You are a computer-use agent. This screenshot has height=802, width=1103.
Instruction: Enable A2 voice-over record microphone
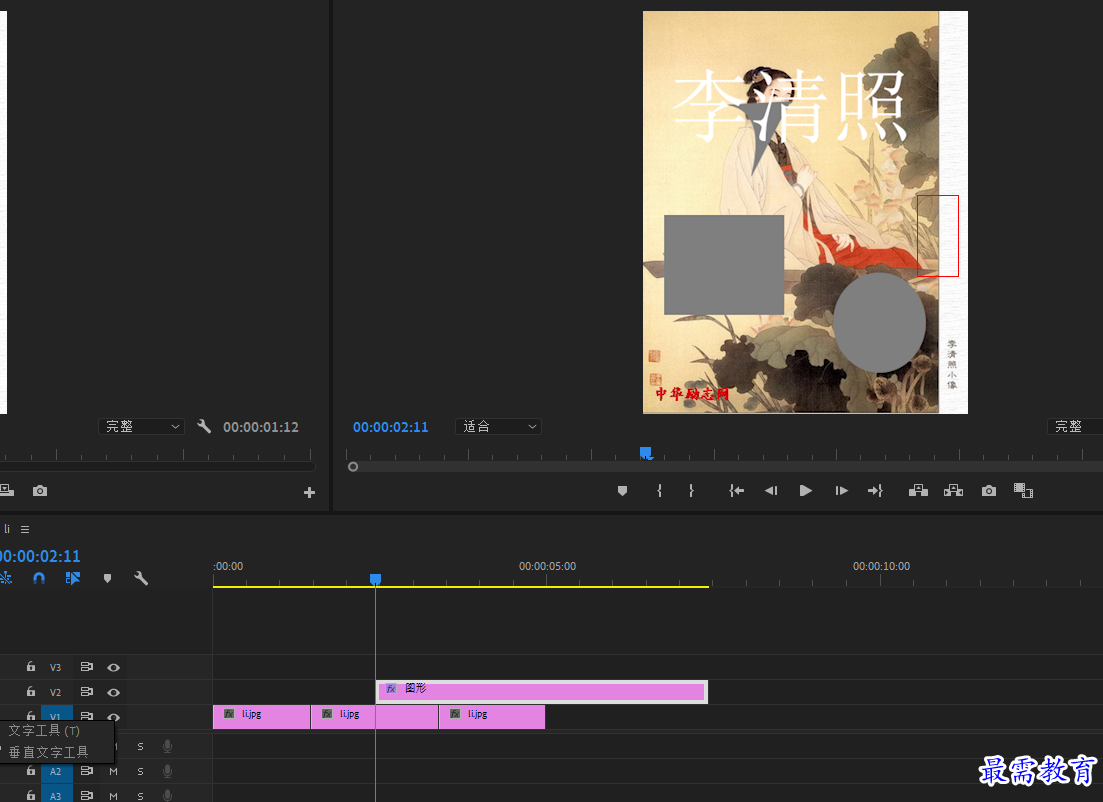pyautogui.click(x=167, y=771)
